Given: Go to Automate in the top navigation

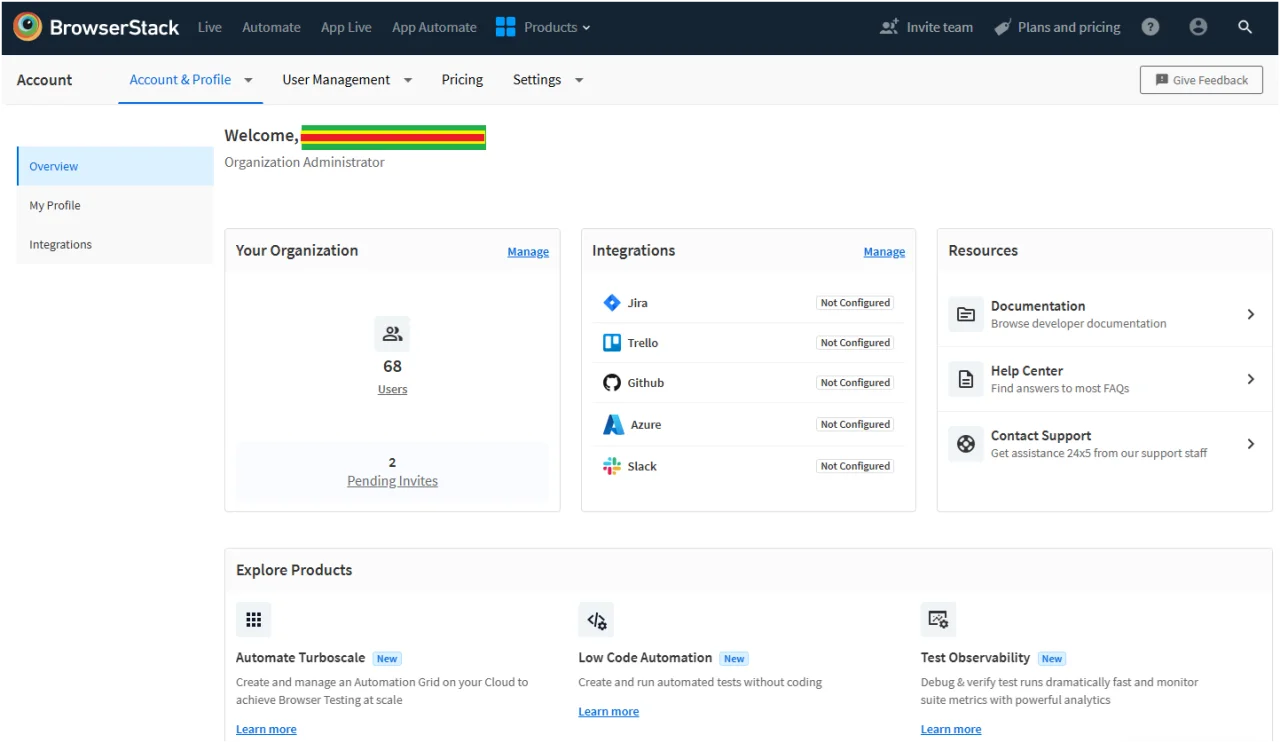Looking at the screenshot, I should pos(271,27).
